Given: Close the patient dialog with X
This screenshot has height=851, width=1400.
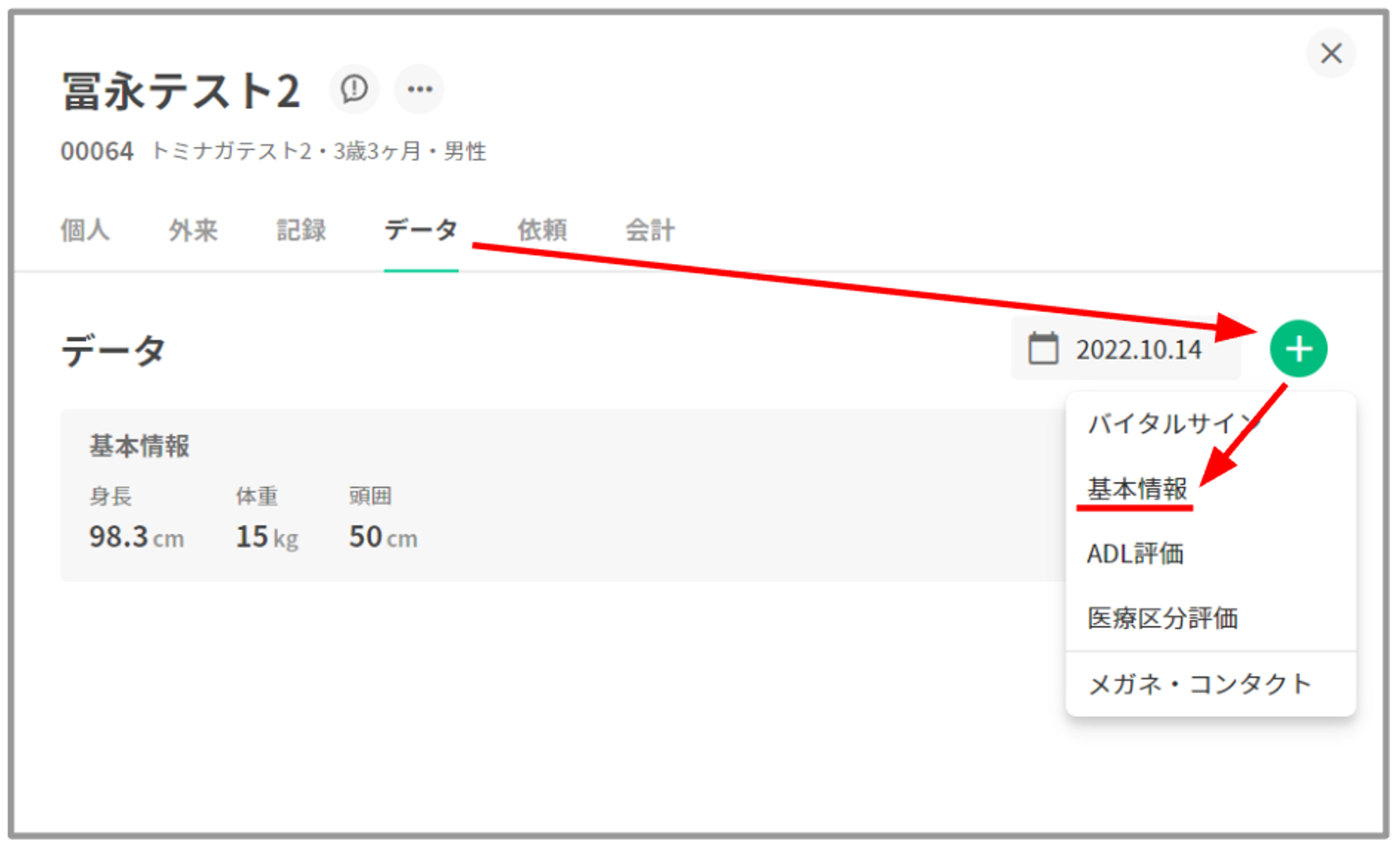Looking at the screenshot, I should click(x=1331, y=53).
